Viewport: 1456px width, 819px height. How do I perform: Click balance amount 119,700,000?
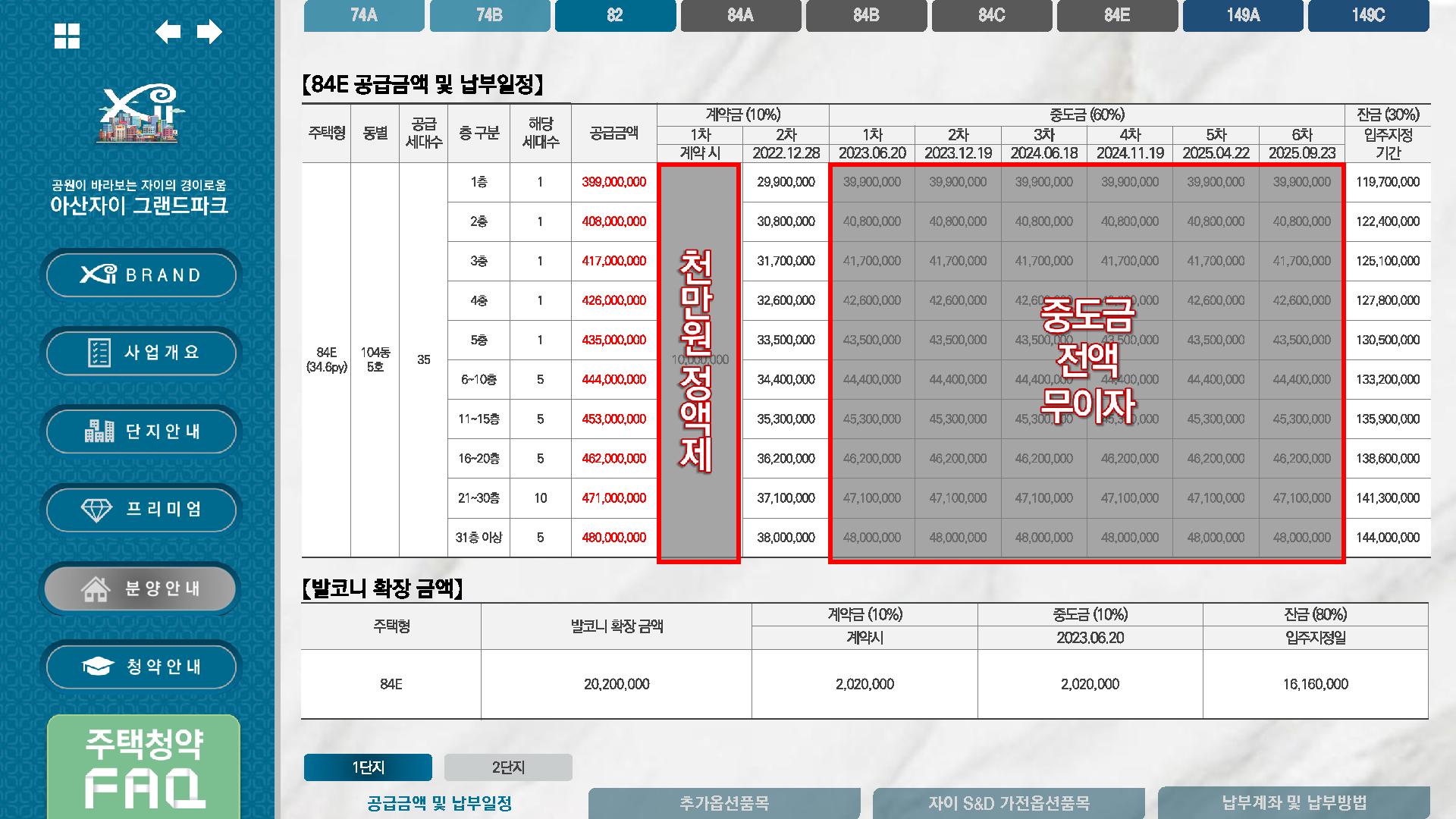[1388, 182]
